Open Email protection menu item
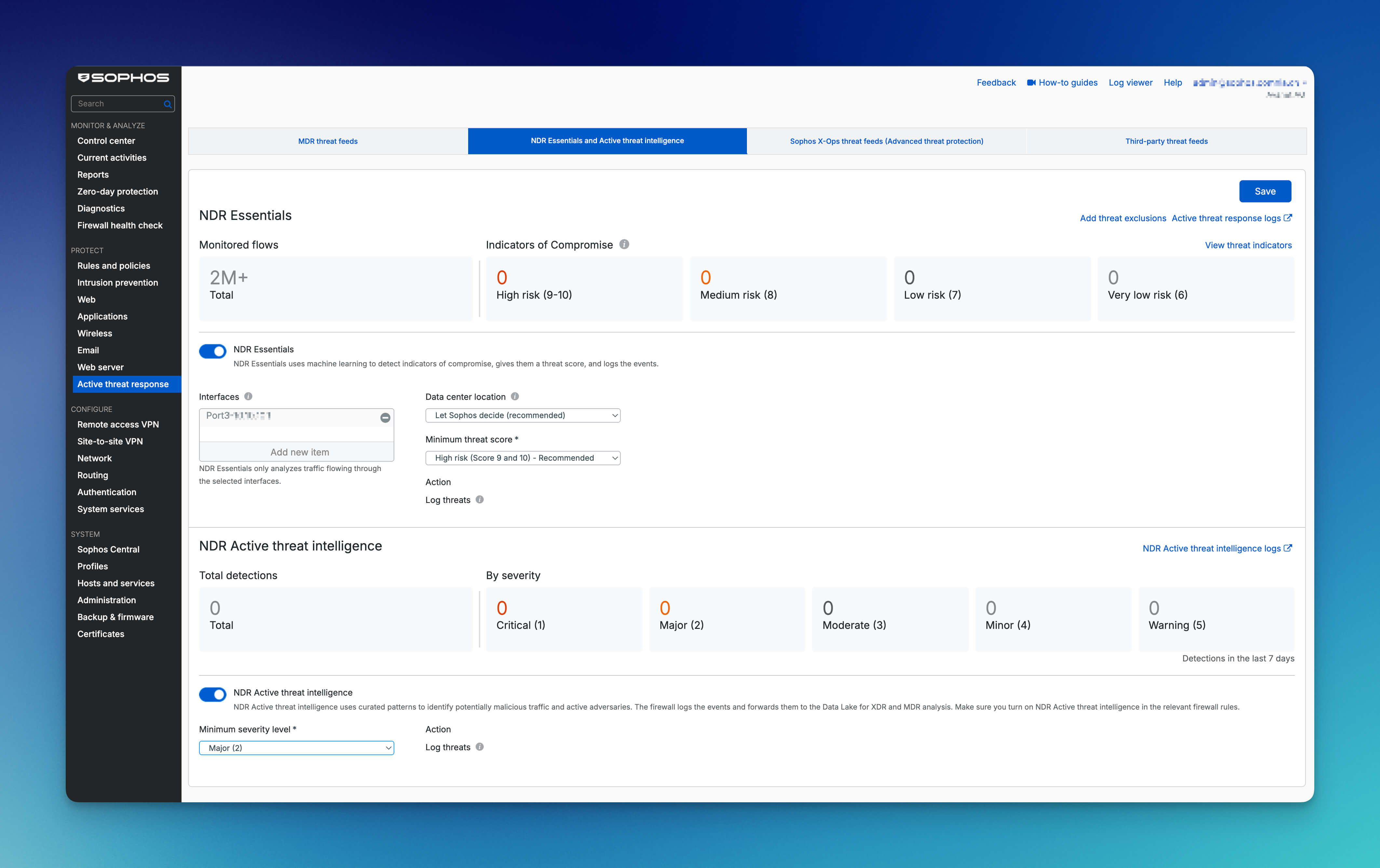1380x868 pixels. (x=88, y=350)
